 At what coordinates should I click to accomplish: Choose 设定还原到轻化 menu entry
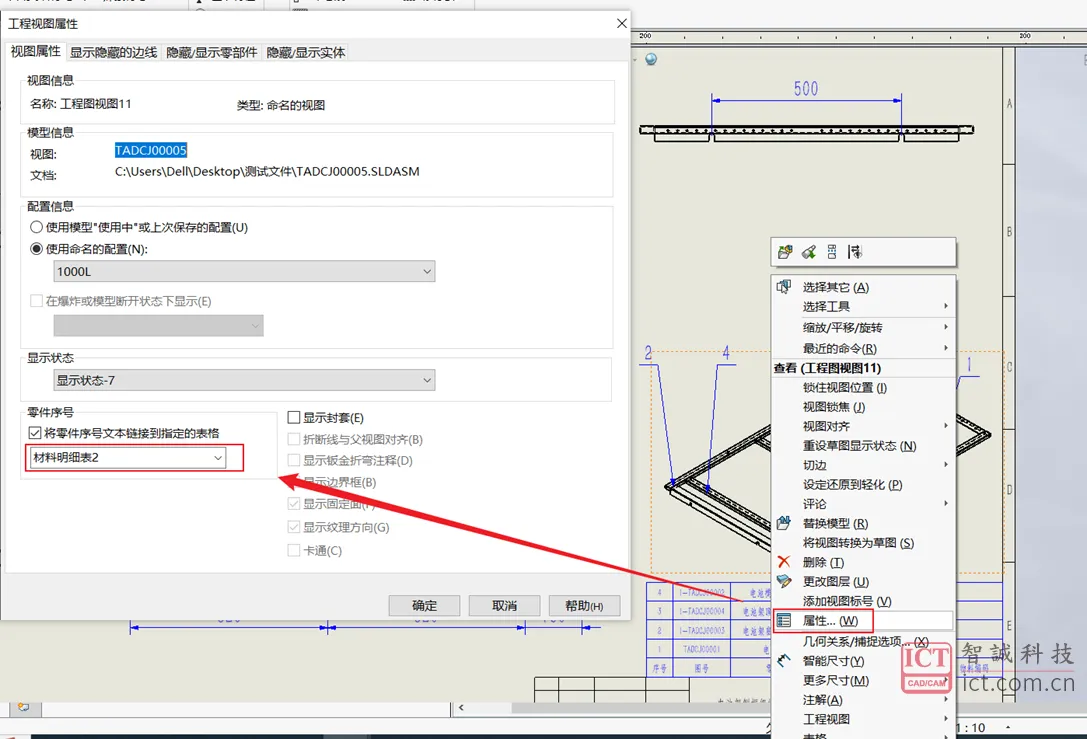(x=852, y=485)
